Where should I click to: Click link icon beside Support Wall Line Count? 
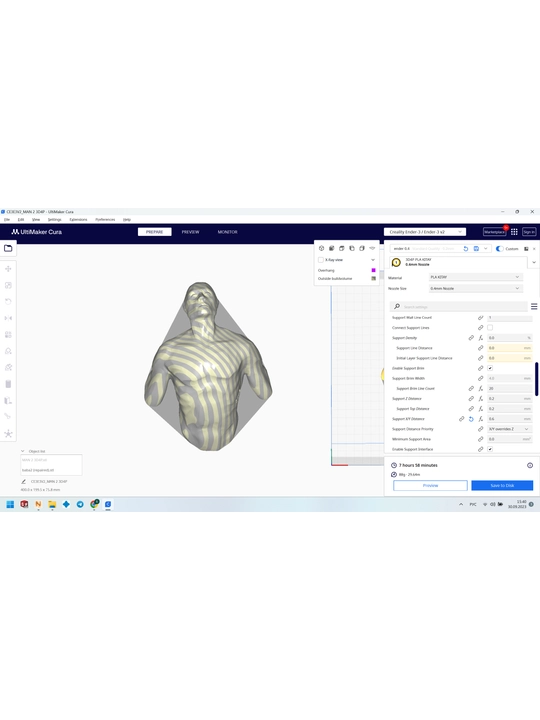click(480, 318)
